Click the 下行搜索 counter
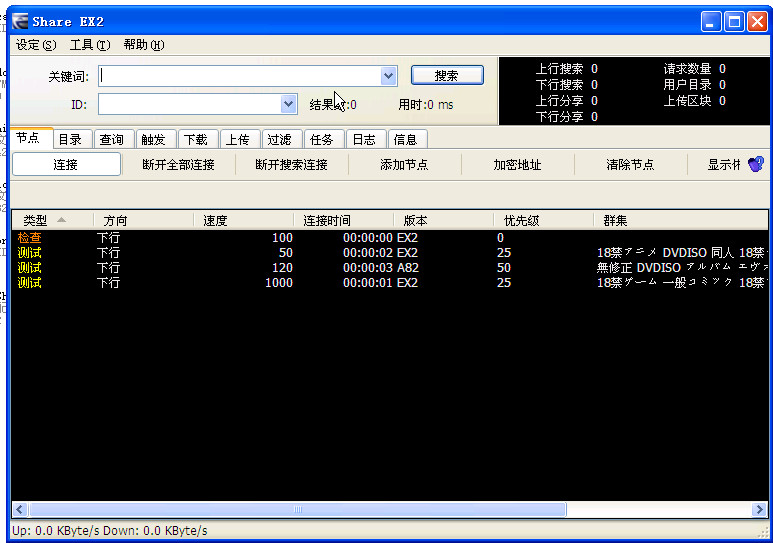Image resolution: width=773 pixels, height=543 pixels. (567, 85)
